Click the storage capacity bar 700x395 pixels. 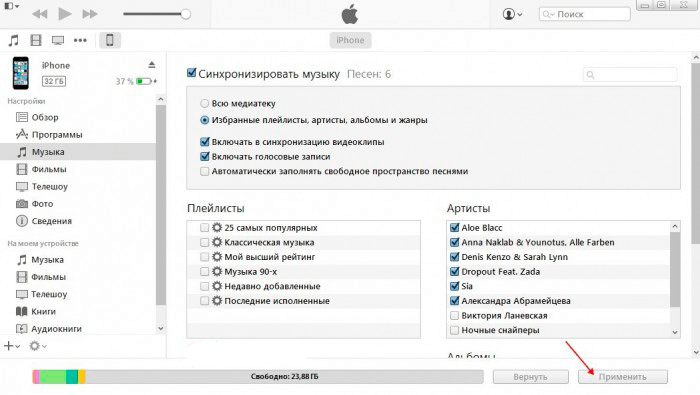tap(258, 377)
